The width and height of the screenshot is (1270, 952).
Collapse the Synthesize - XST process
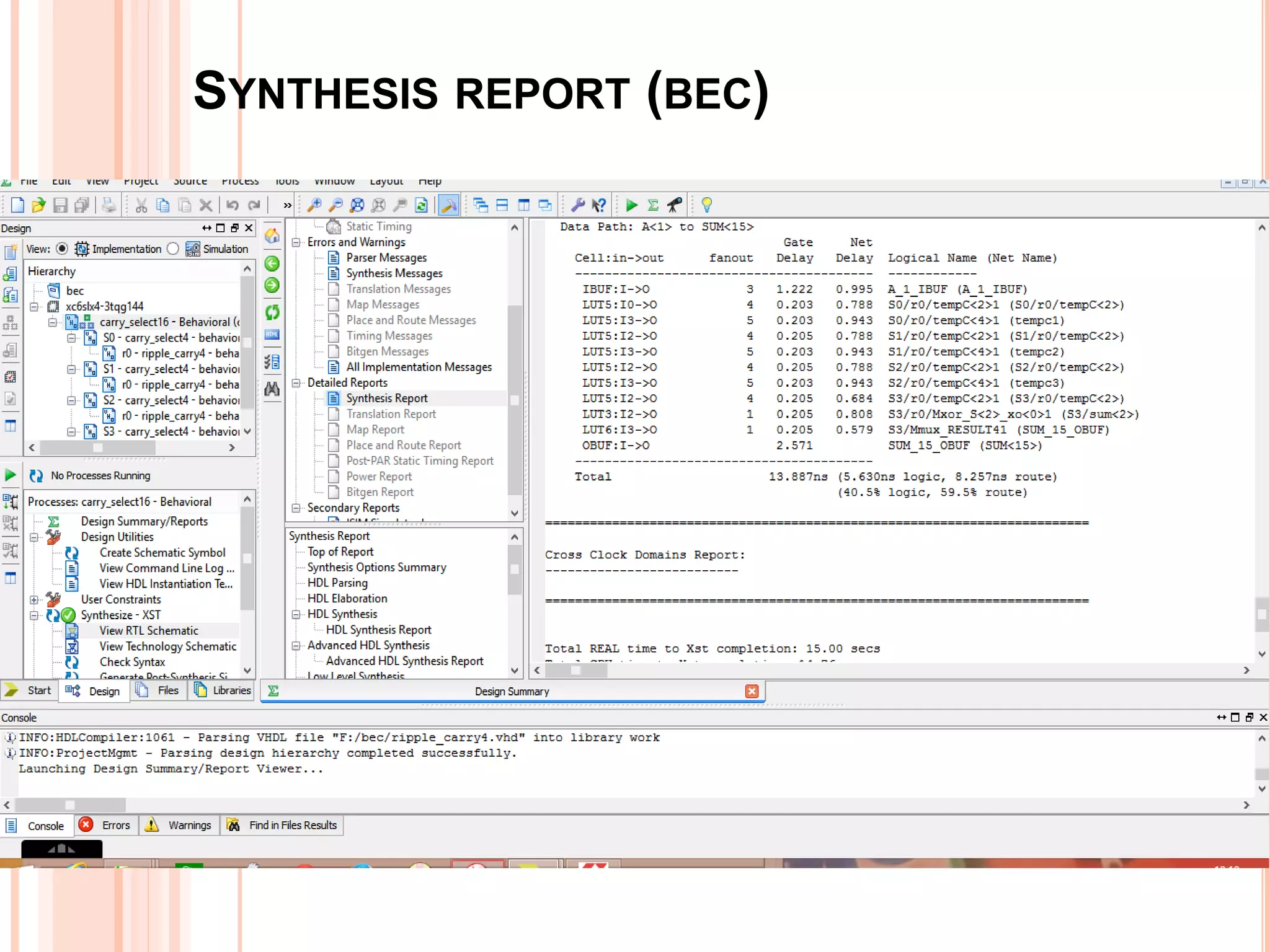35,615
